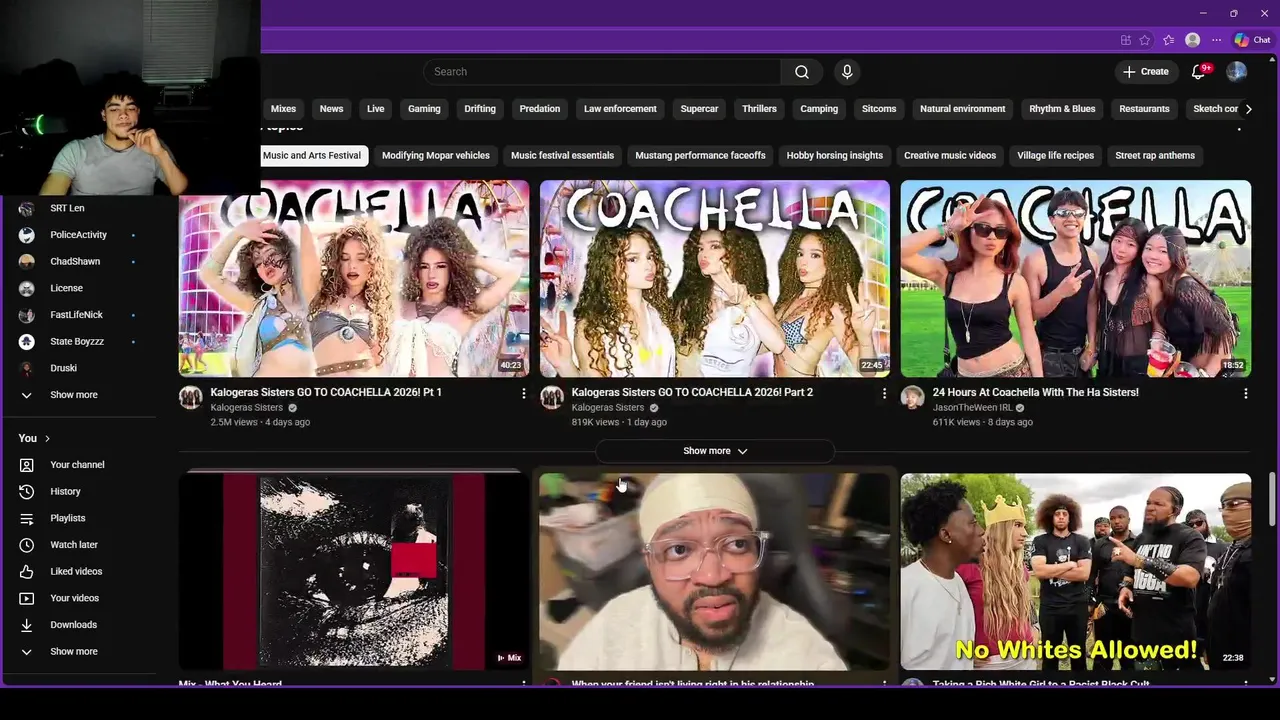Open browser settings ellipsis menu
The width and height of the screenshot is (1280, 720).
[1216, 40]
